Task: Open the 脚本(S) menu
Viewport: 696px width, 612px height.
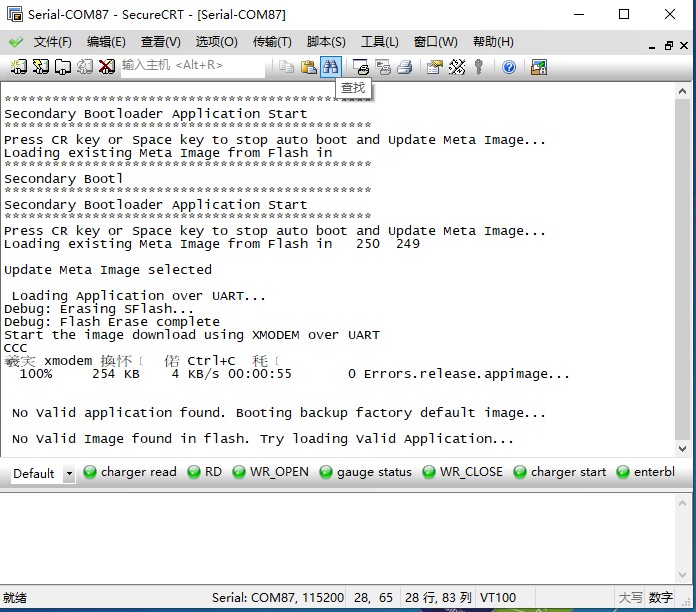Action: pos(326,42)
